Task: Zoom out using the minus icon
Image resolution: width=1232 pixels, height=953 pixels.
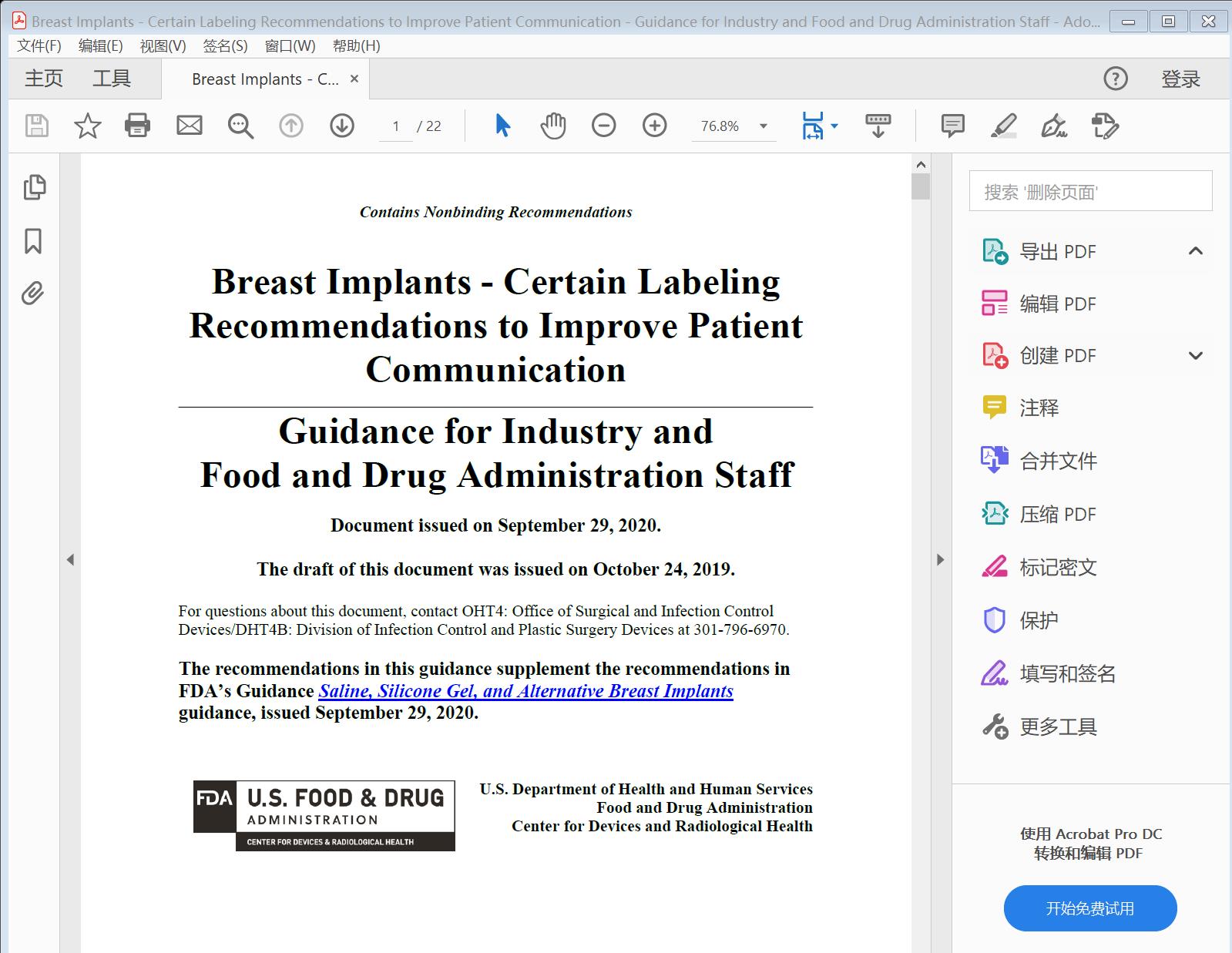Action: click(604, 126)
